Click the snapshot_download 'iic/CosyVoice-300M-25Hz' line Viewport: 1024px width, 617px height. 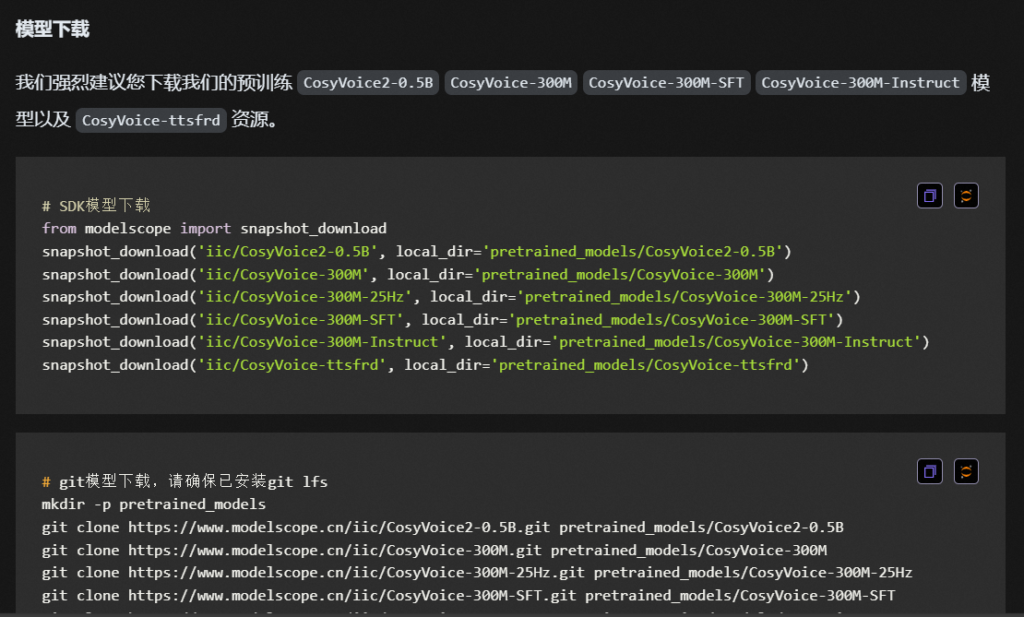(x=451, y=296)
